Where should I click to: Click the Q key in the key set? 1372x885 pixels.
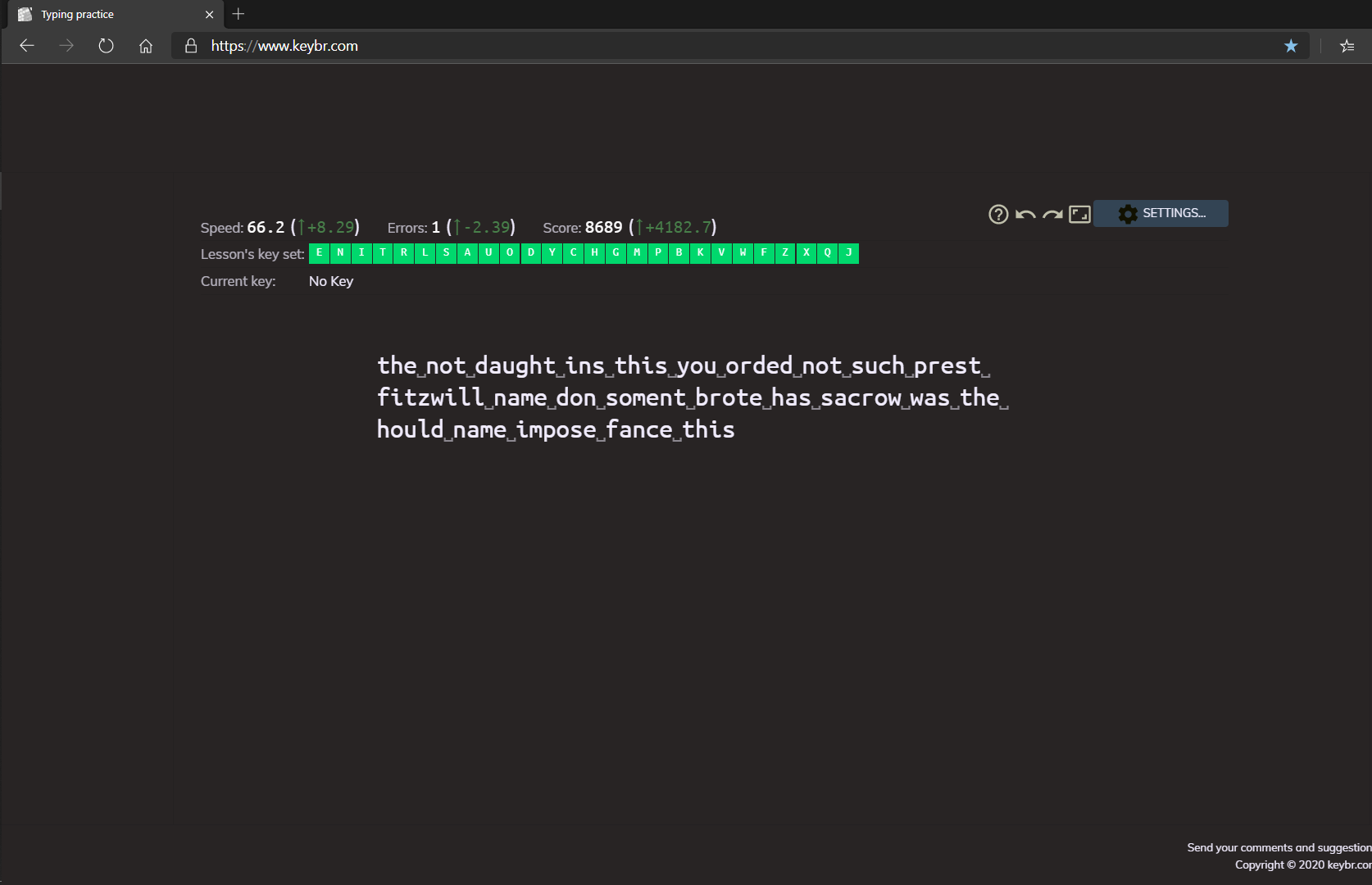[828, 253]
